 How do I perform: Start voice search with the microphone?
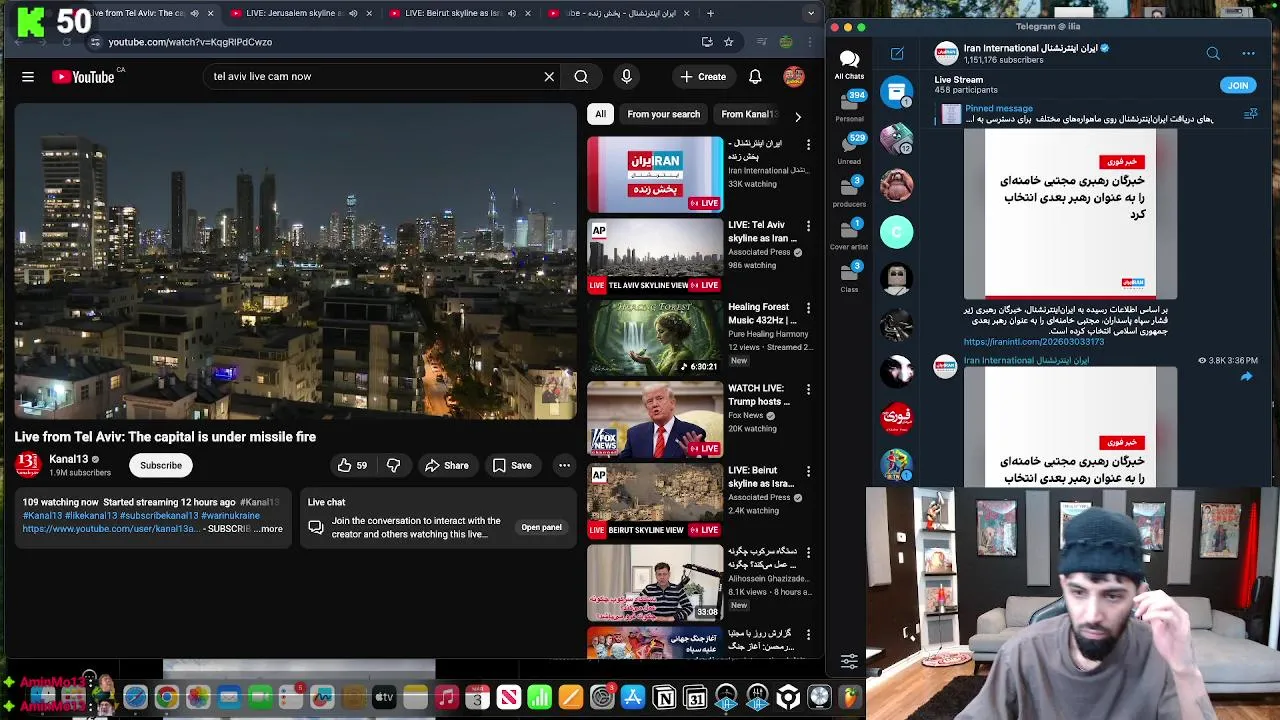point(627,77)
